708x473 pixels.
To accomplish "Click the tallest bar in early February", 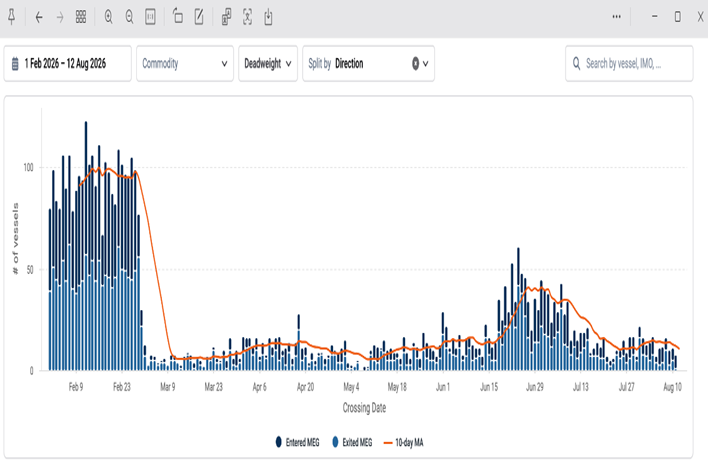I will pyautogui.click(x=86, y=246).
